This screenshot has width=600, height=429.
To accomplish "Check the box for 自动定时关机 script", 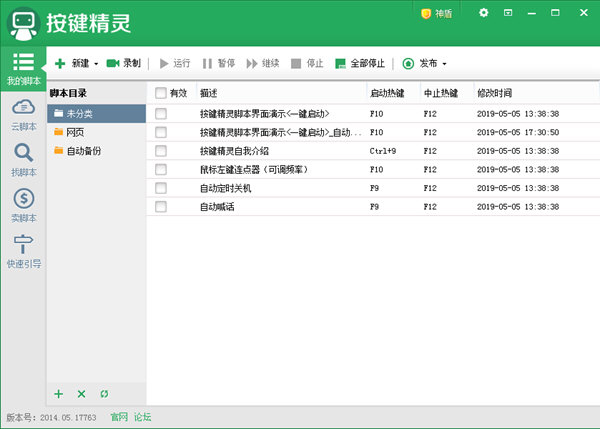I will [x=160, y=188].
